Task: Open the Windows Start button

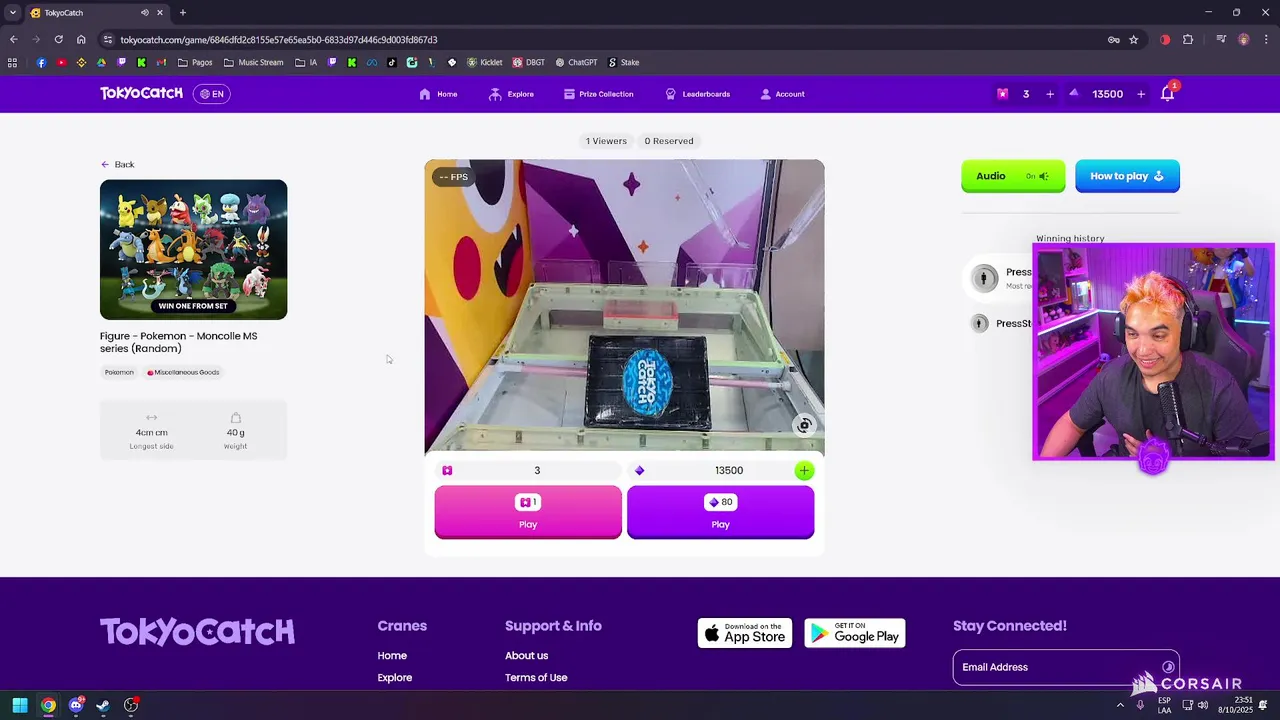Action: pos(20,705)
